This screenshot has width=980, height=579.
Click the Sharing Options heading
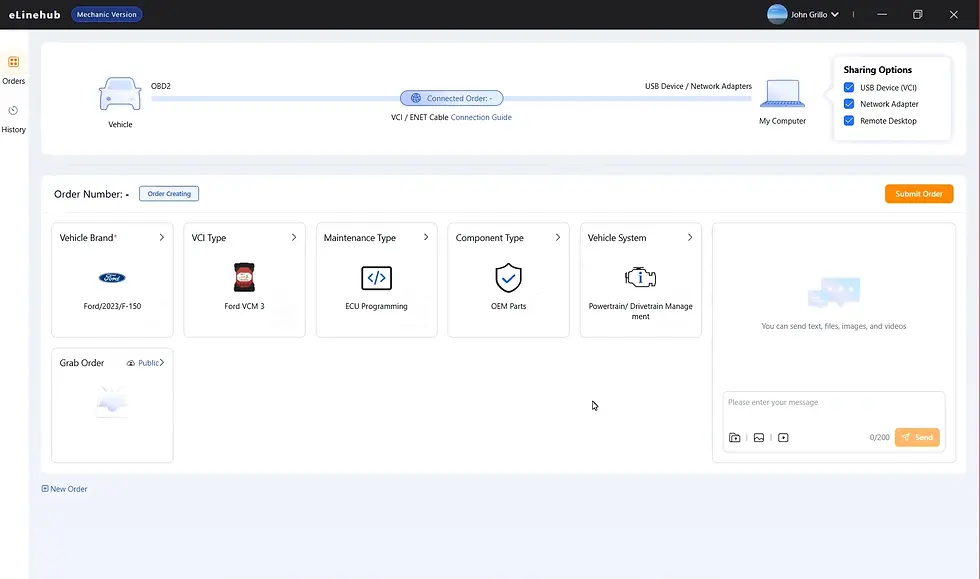878,70
